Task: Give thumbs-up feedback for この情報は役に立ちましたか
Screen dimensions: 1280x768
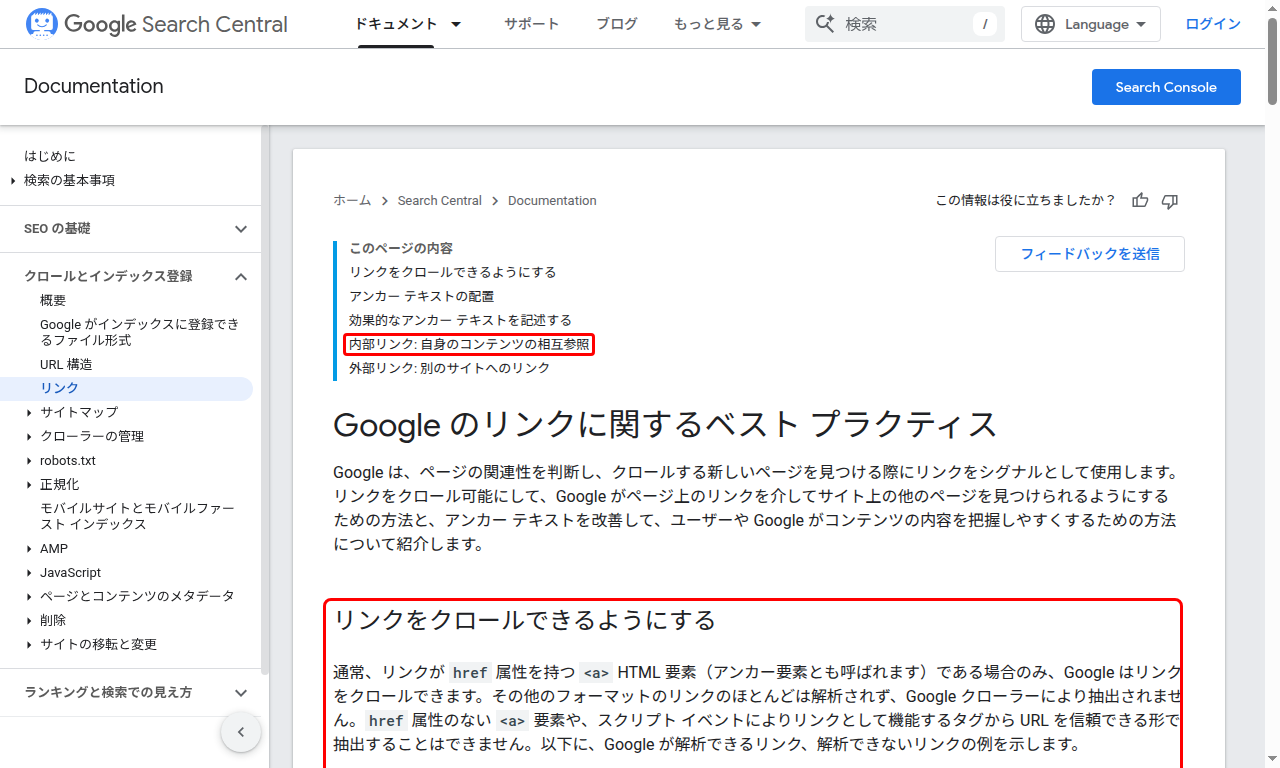Action: click(x=1140, y=200)
